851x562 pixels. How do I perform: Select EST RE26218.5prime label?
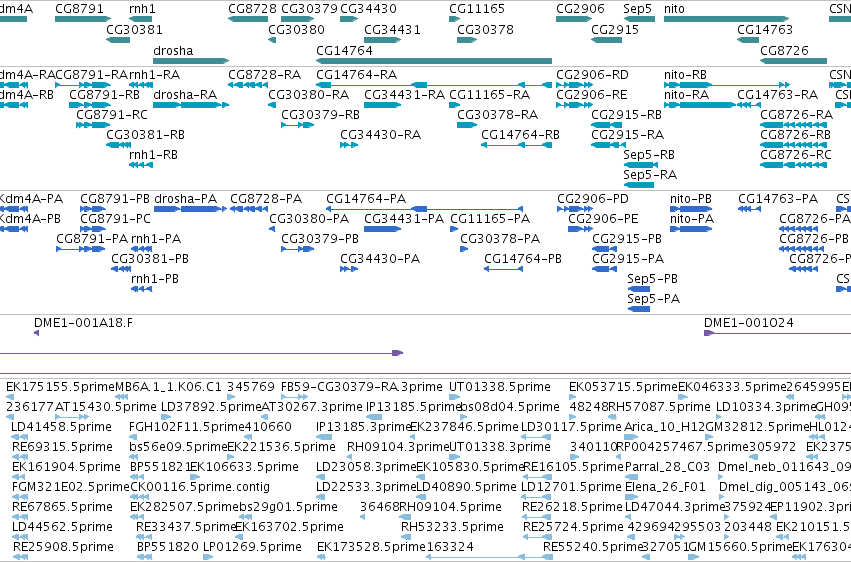pyautogui.click(x=572, y=507)
